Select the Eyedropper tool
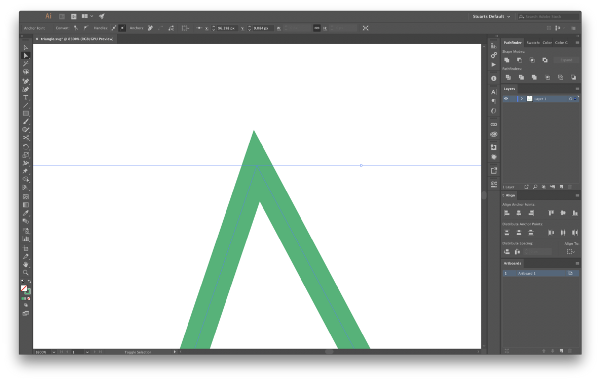 (x=26, y=213)
